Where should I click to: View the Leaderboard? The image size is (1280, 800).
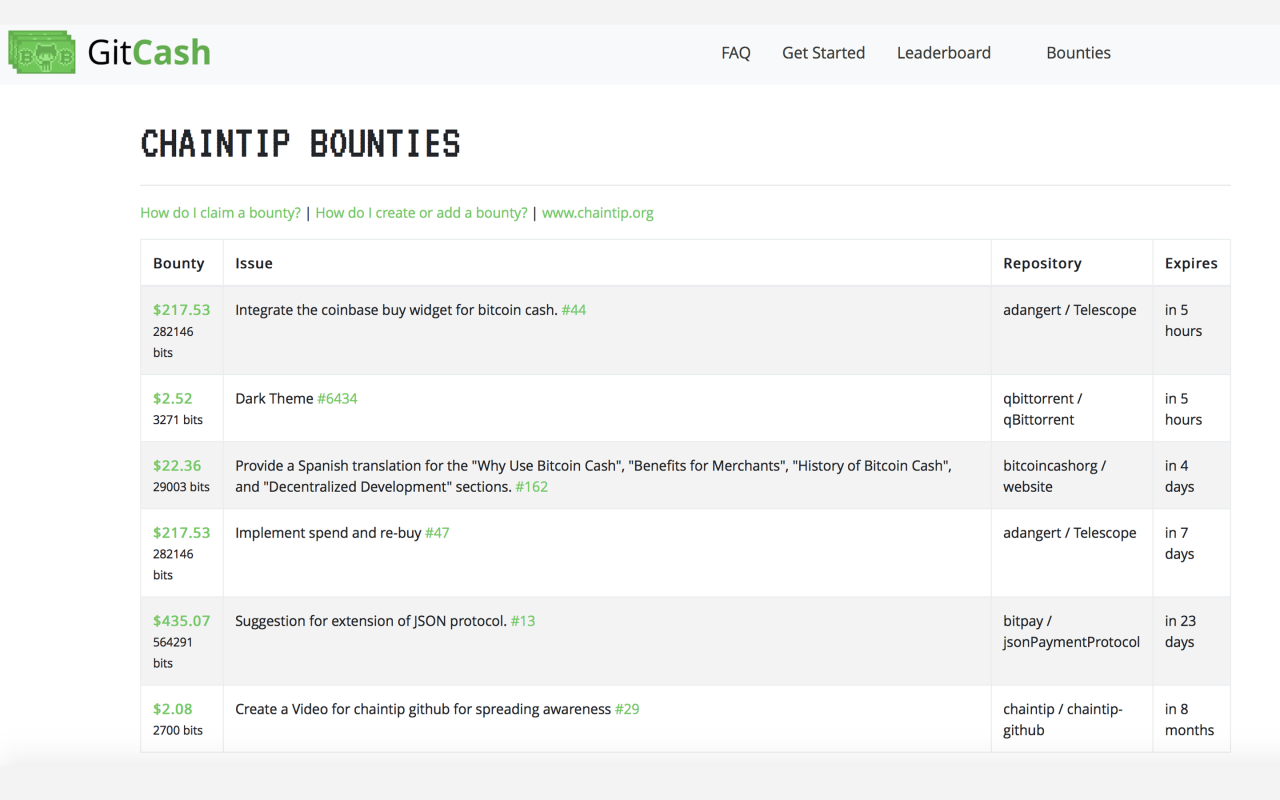tap(943, 52)
